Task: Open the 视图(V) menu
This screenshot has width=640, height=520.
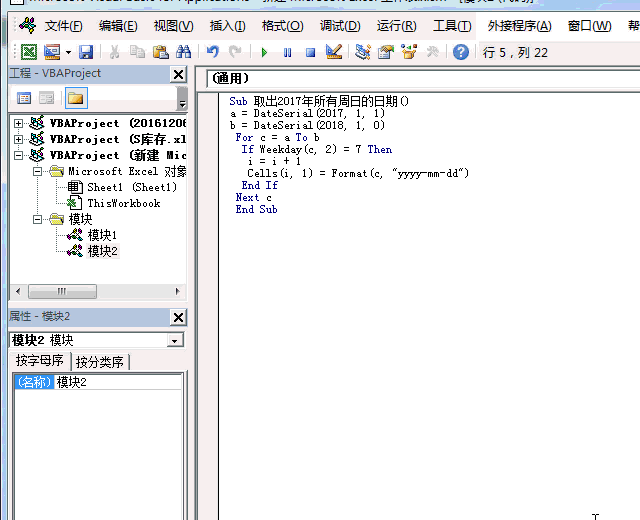Action: [173, 26]
